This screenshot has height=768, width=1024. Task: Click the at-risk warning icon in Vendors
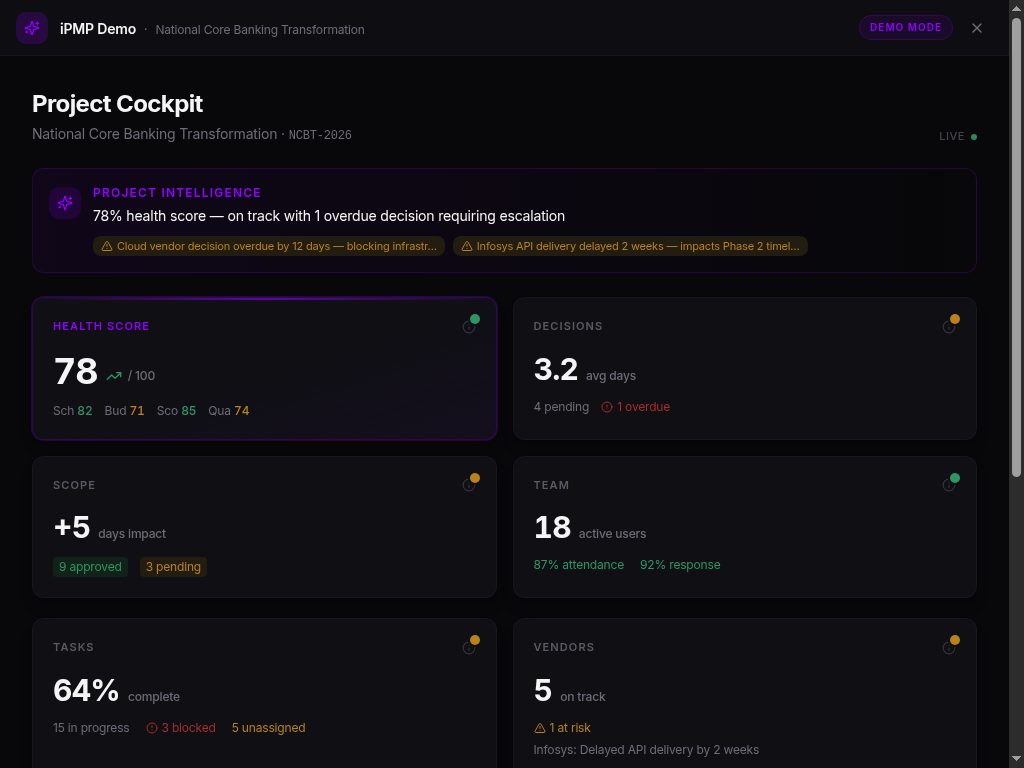(539, 728)
